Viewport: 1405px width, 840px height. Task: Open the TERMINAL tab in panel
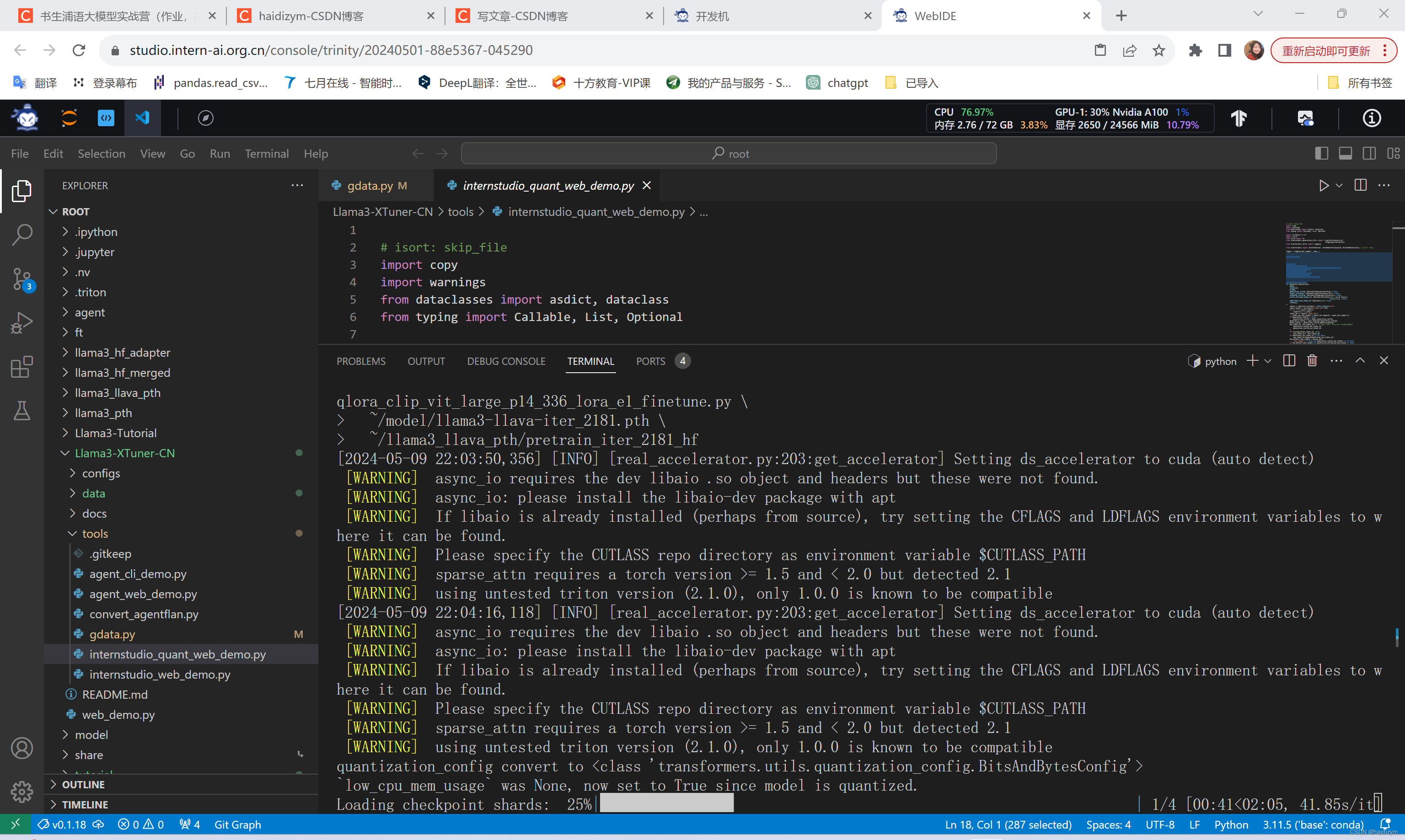(590, 360)
